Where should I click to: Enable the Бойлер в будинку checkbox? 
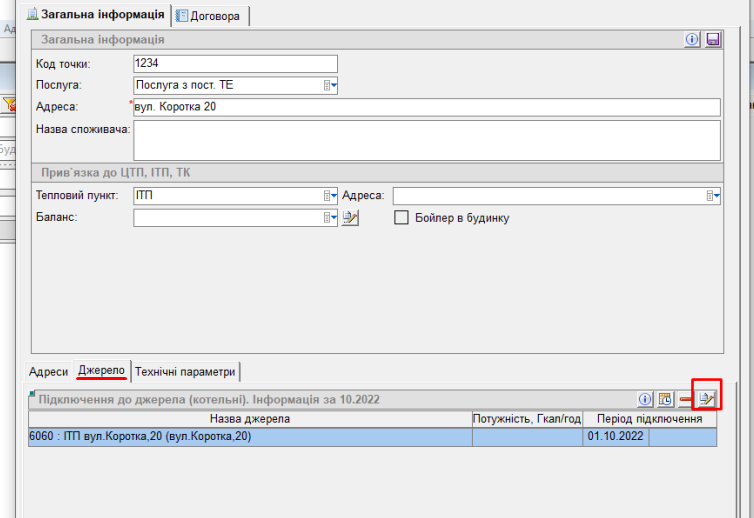(x=402, y=217)
